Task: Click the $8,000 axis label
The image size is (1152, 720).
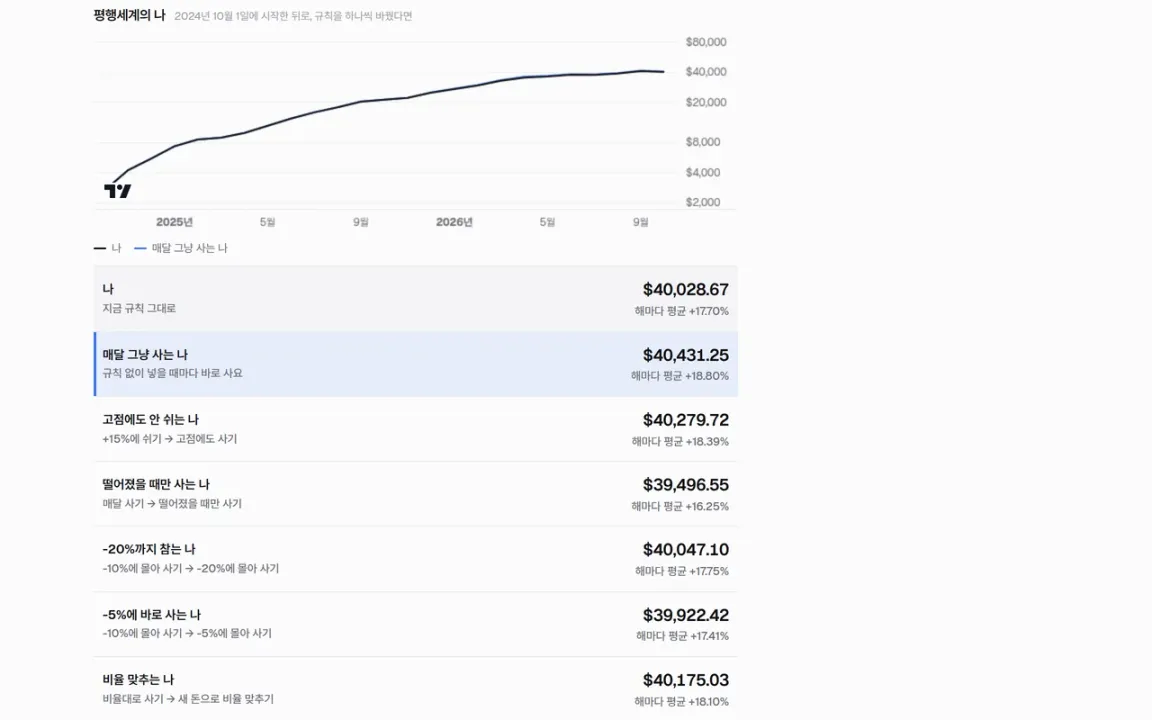Action: tap(703, 142)
